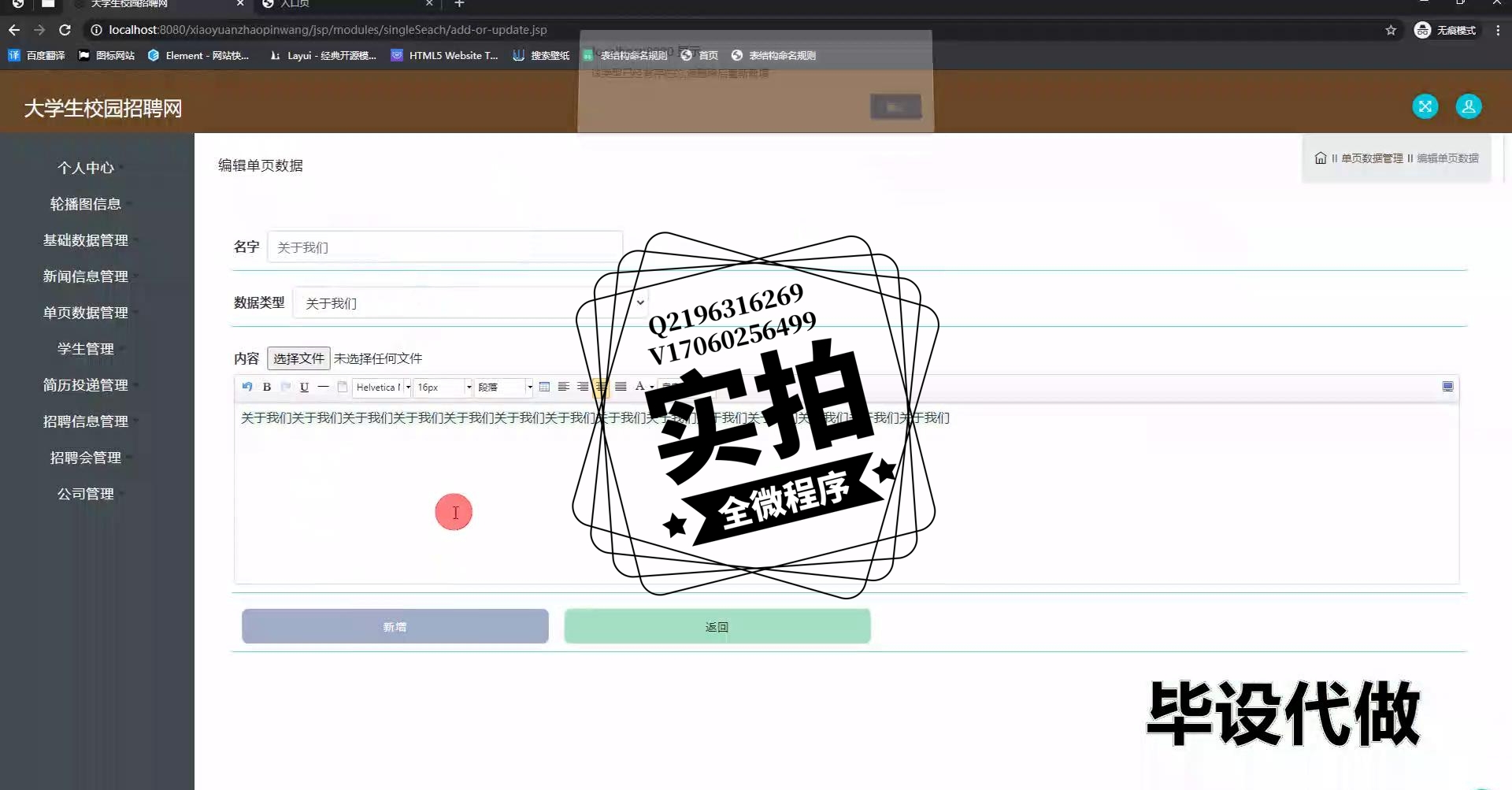Screen dimensions: 1512x790
Task: Insert a table in the editor
Action: click(544, 387)
